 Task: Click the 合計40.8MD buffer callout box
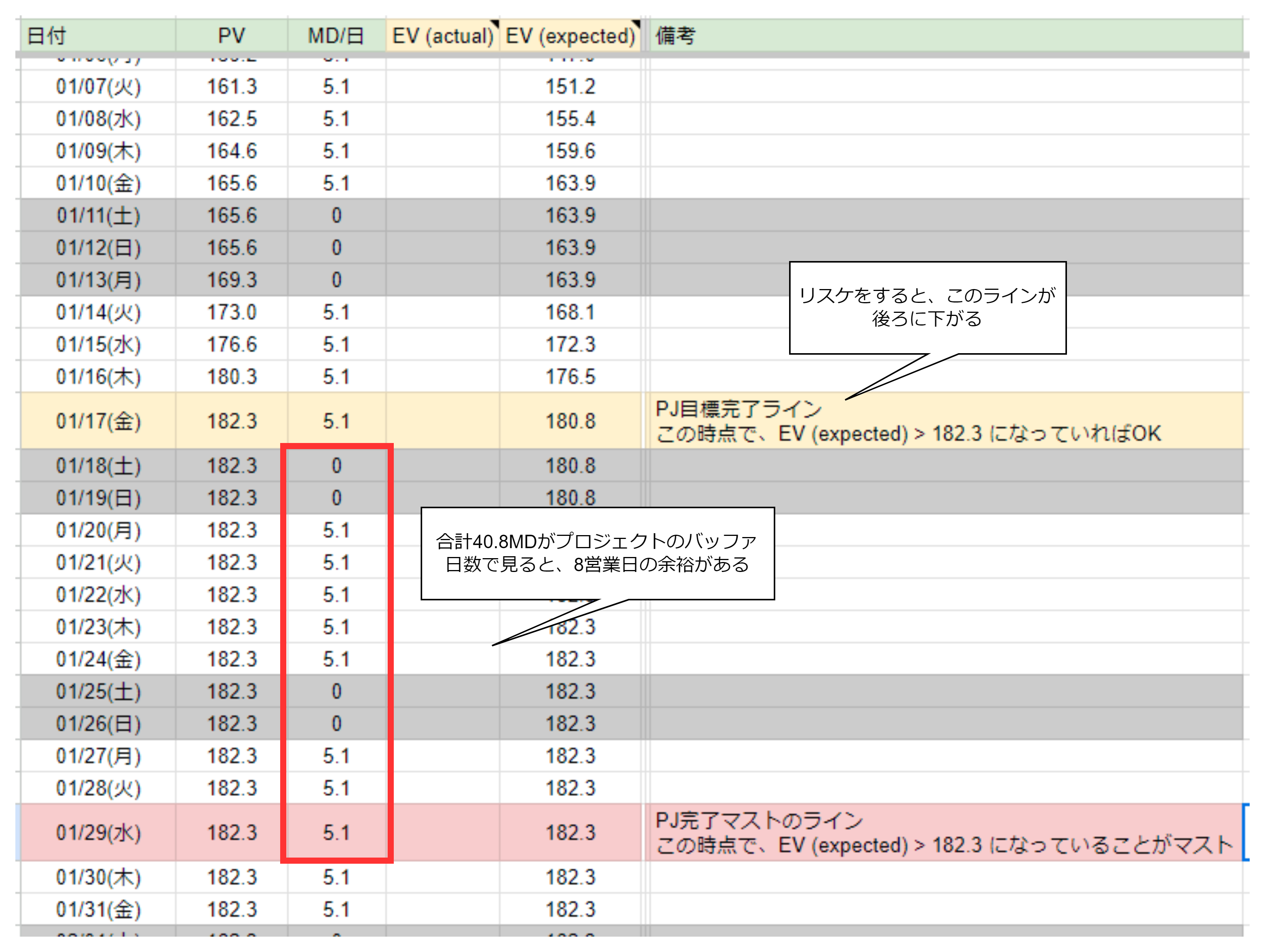pos(597,553)
